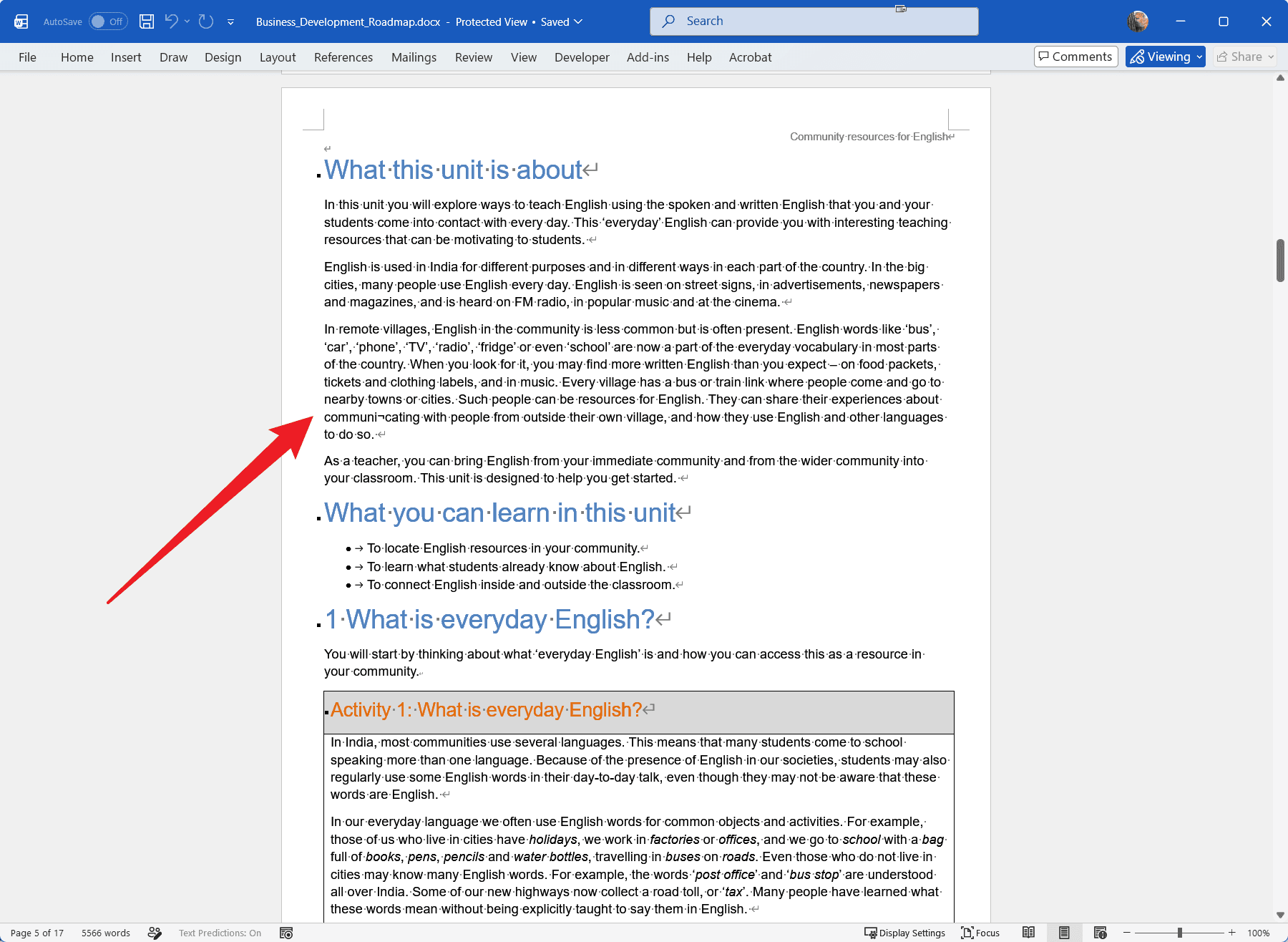Switch to Print Layout view
The image size is (1288, 942).
click(1064, 933)
